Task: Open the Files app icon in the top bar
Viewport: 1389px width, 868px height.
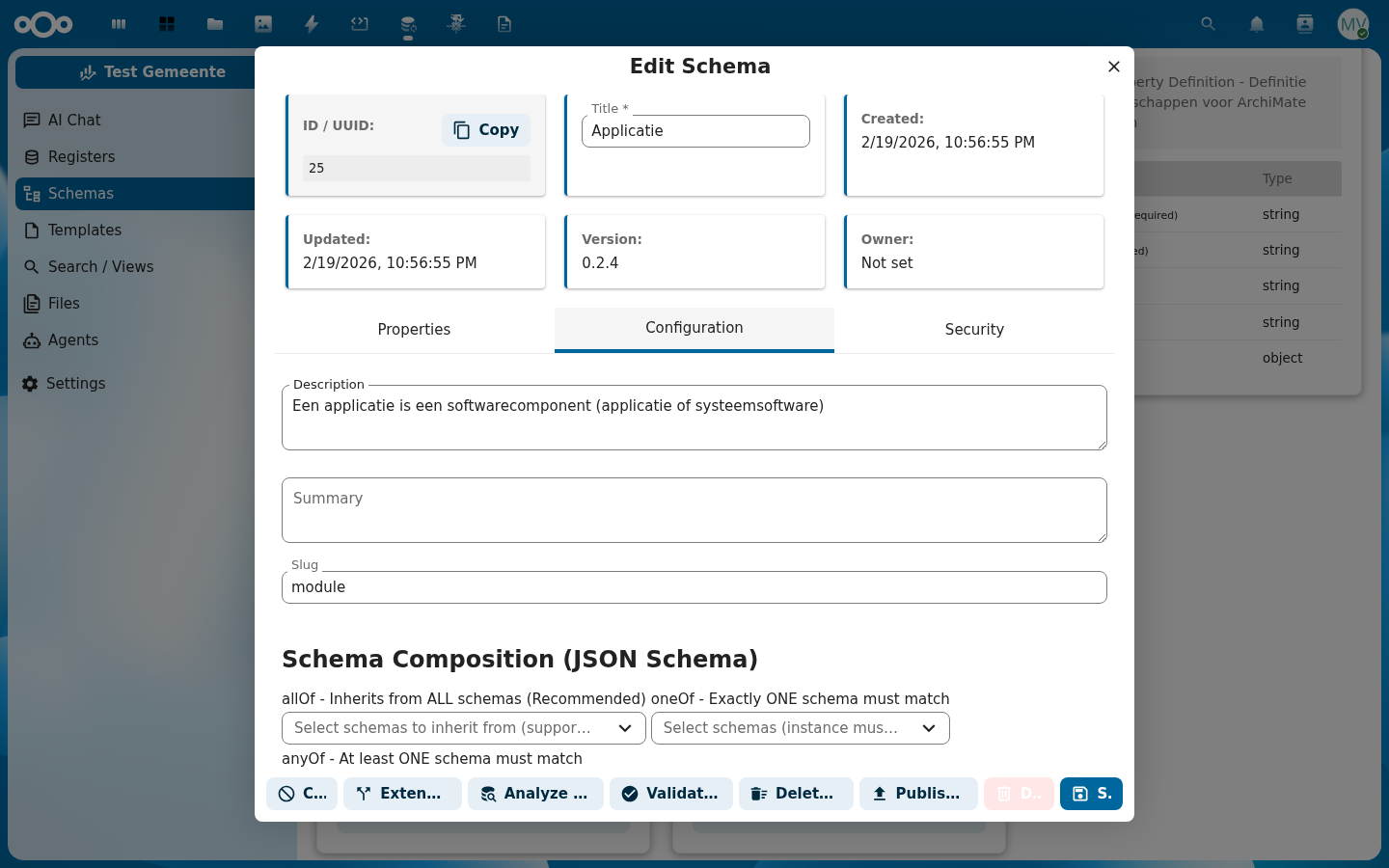Action: coord(215,24)
